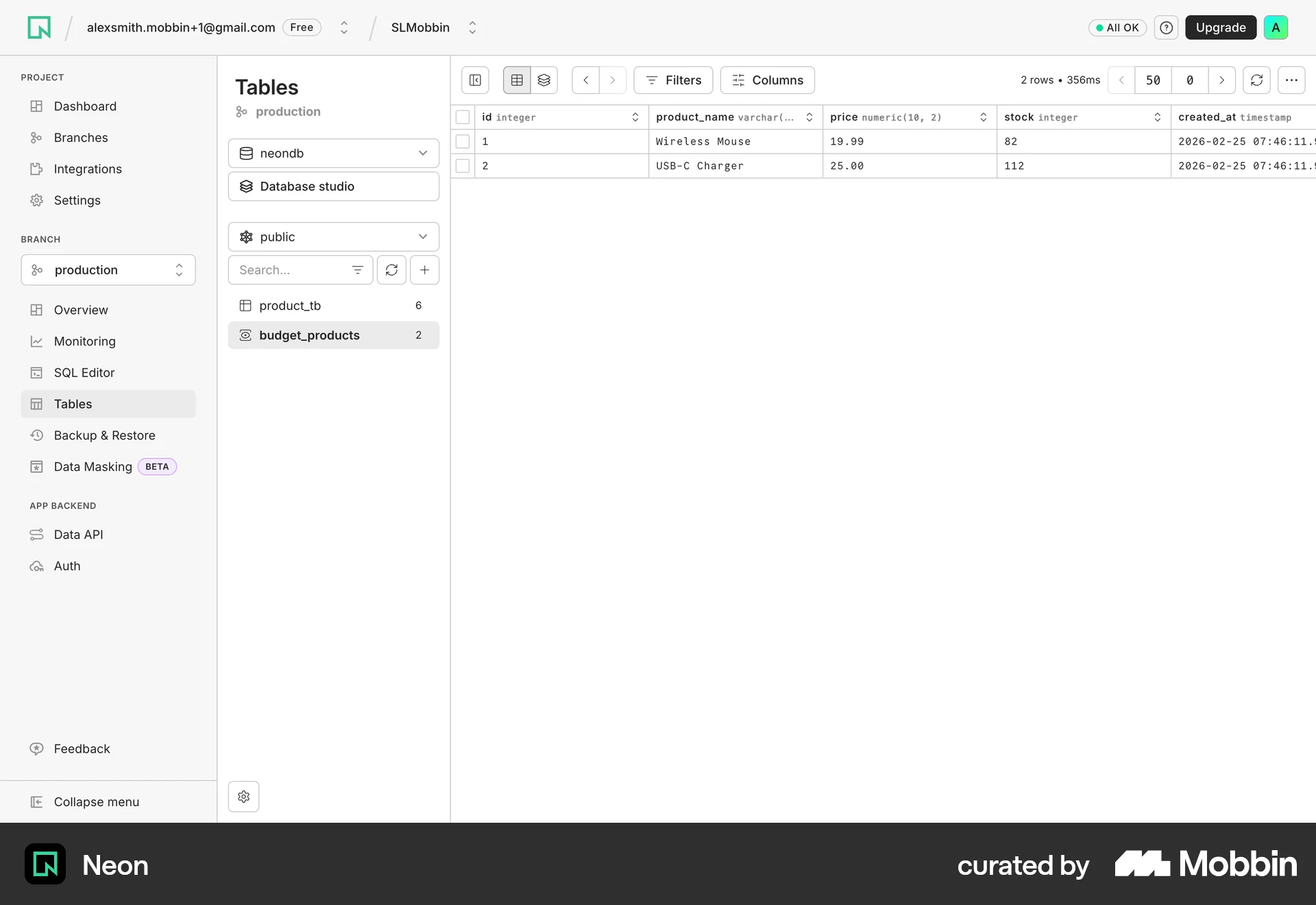Open the production branch selector

(108, 270)
